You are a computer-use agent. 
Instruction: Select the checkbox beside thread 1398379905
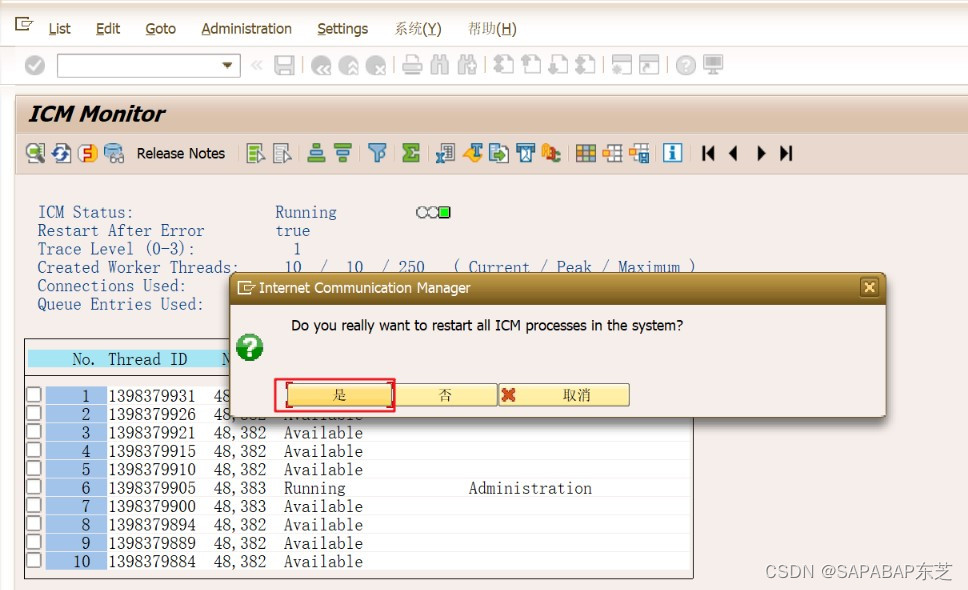34,488
